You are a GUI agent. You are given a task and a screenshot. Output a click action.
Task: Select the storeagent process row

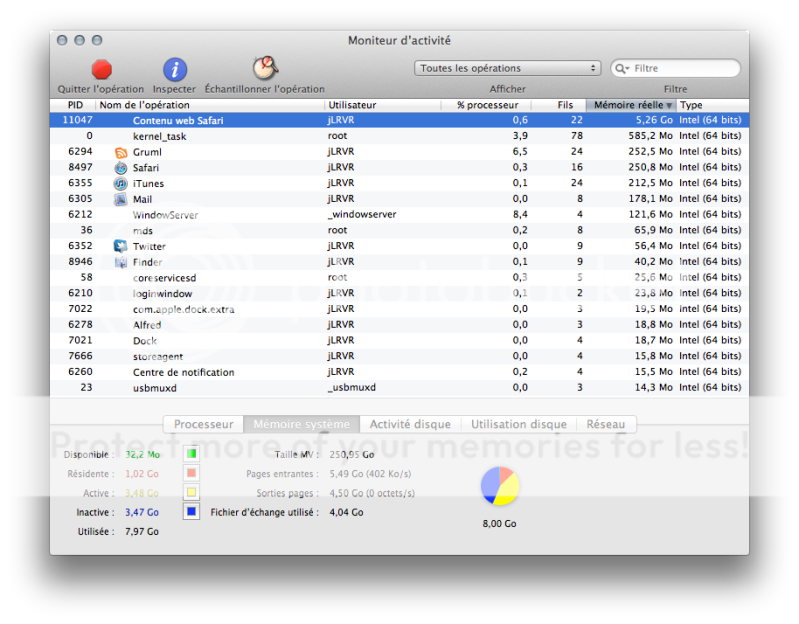400,356
